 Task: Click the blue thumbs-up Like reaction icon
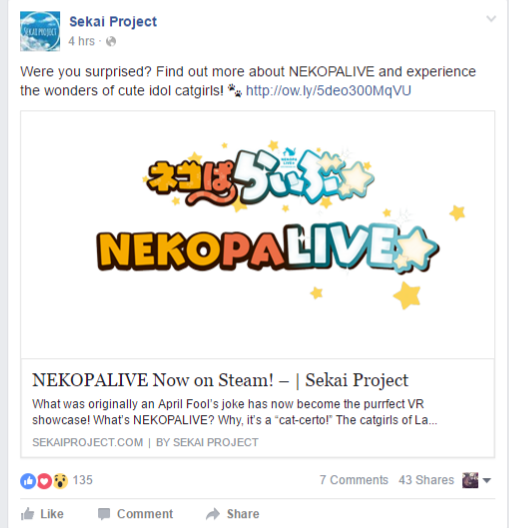28,481
